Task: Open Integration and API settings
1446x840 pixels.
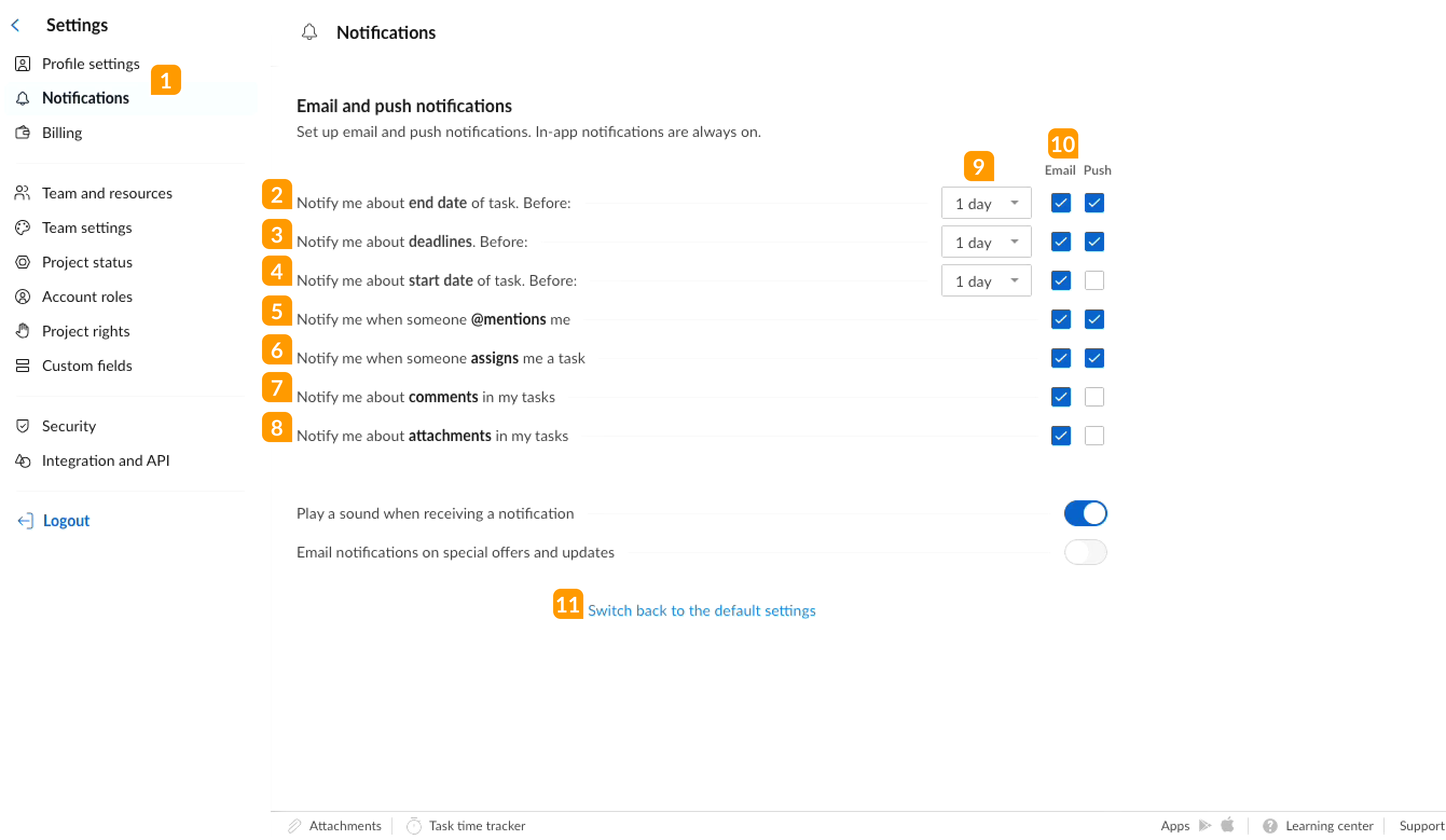Action: pos(106,460)
